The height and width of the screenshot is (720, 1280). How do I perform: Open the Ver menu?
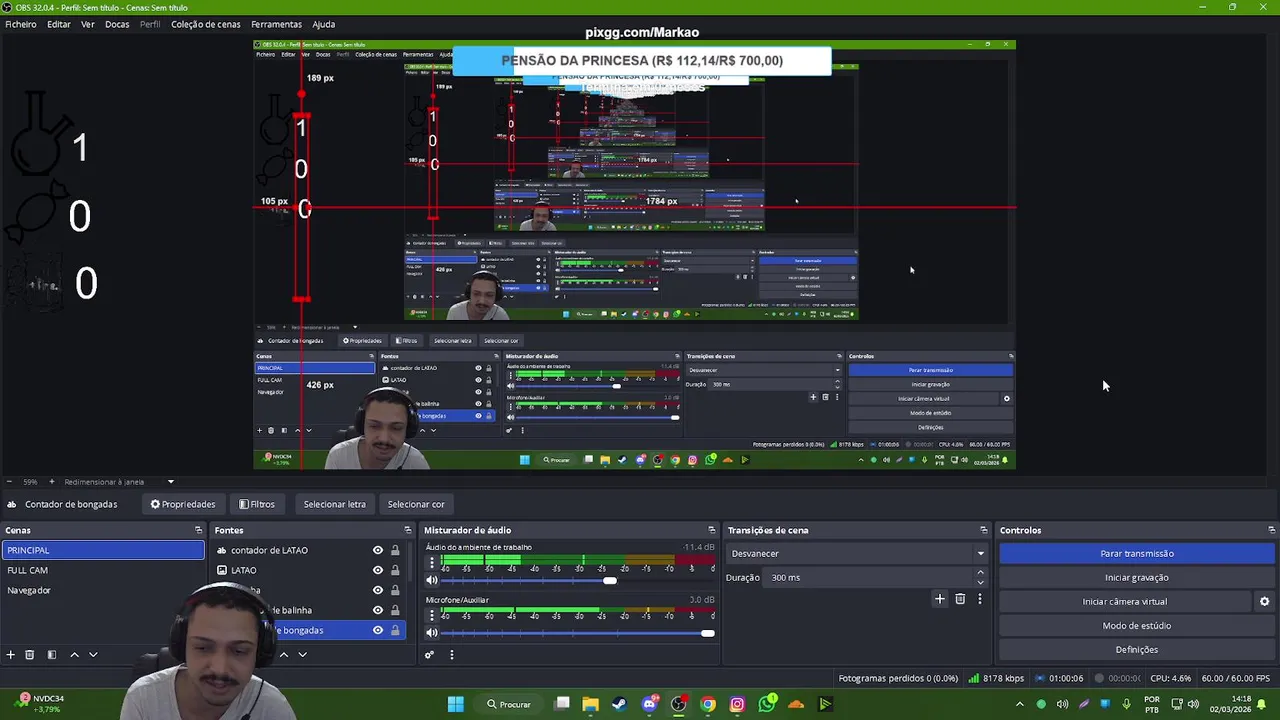point(88,24)
